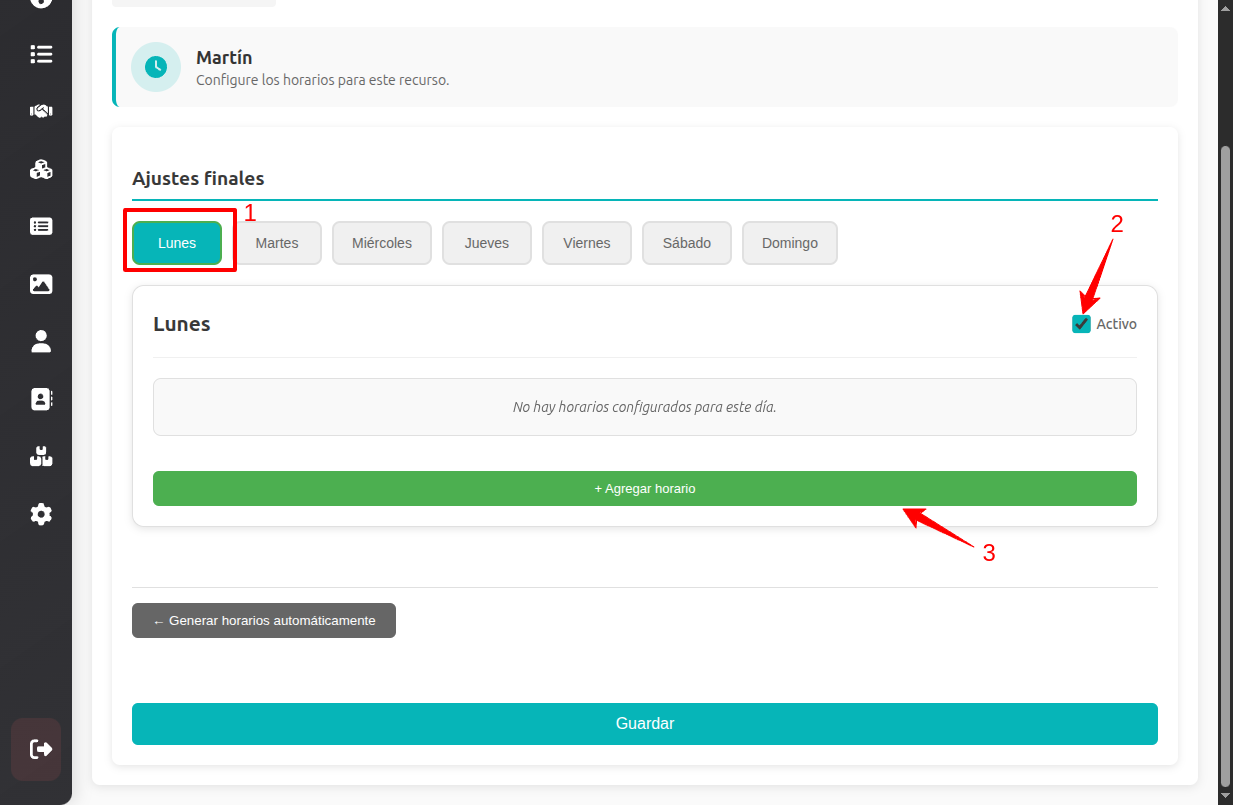Click the handshake icon in sidebar
1233x805 pixels.
click(41, 111)
